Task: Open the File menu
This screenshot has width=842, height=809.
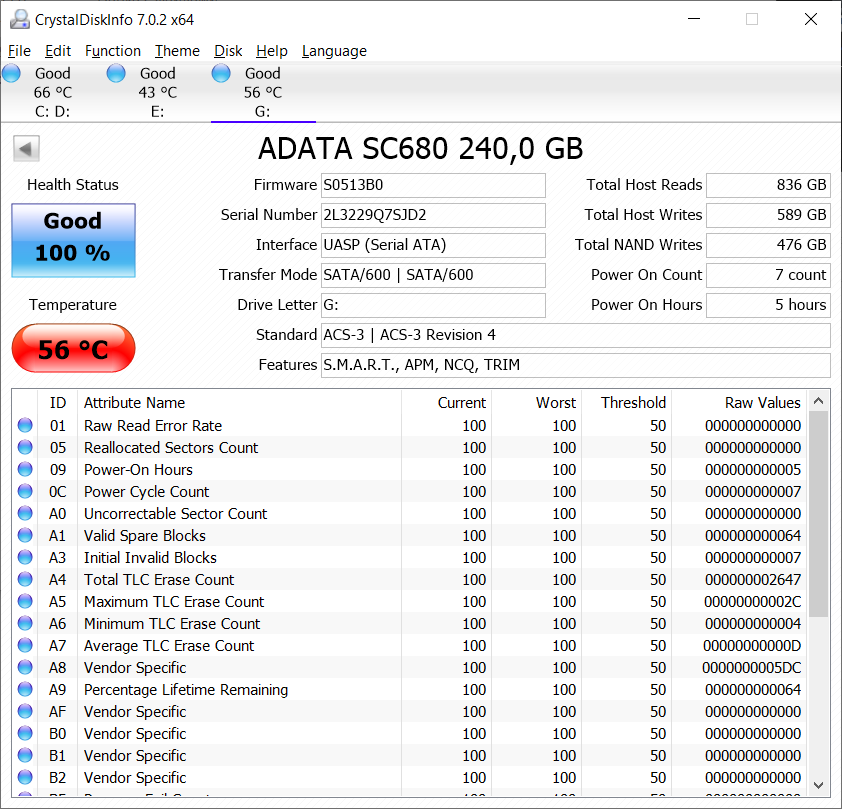Action: [x=19, y=51]
